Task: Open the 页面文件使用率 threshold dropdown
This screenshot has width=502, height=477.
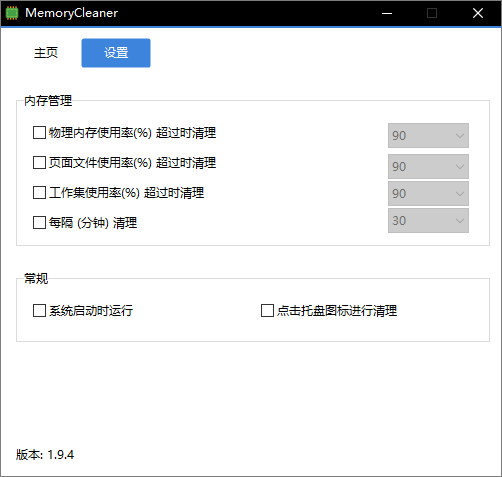Action: pyautogui.click(x=428, y=166)
